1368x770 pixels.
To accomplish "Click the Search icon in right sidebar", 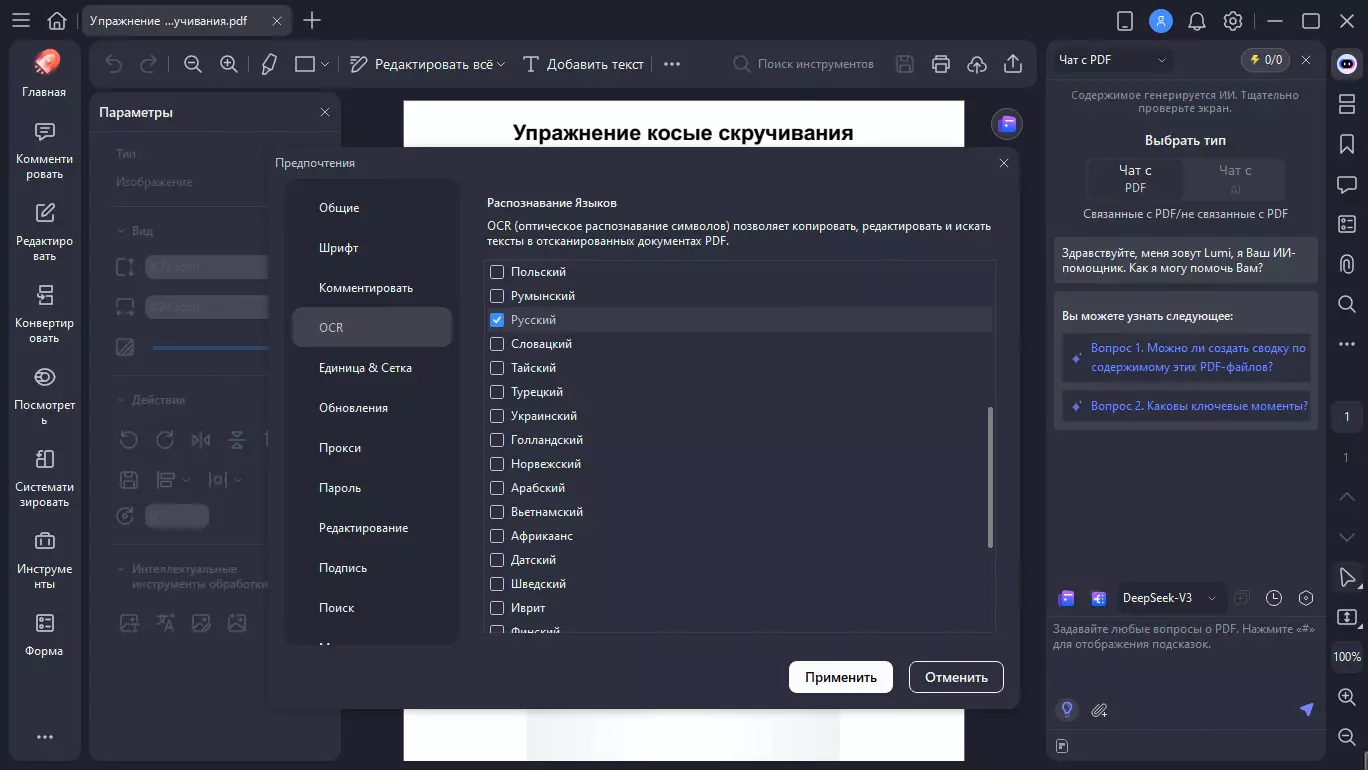I will pos(1345,304).
